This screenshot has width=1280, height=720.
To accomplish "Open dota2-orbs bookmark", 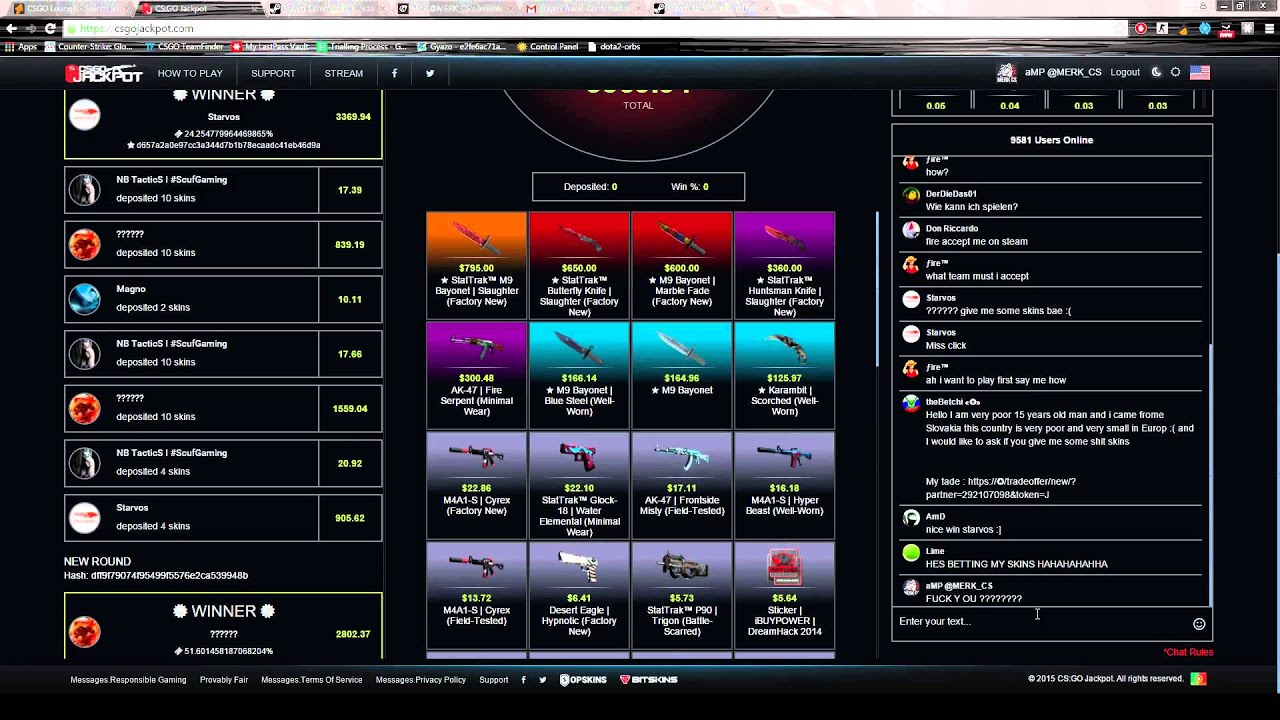I will (x=613, y=47).
